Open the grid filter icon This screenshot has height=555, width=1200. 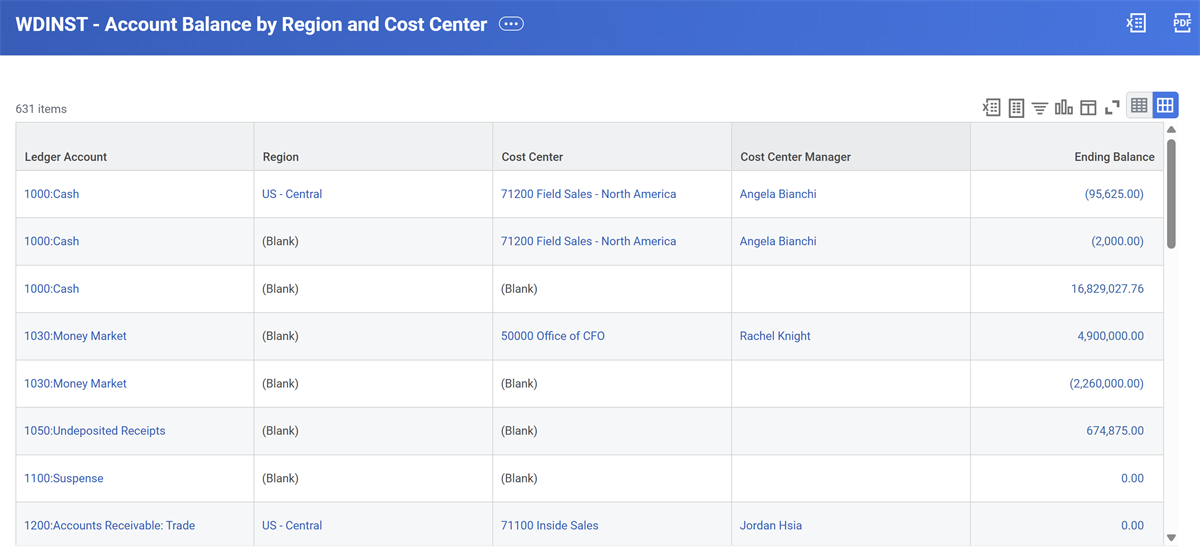pos(1040,107)
